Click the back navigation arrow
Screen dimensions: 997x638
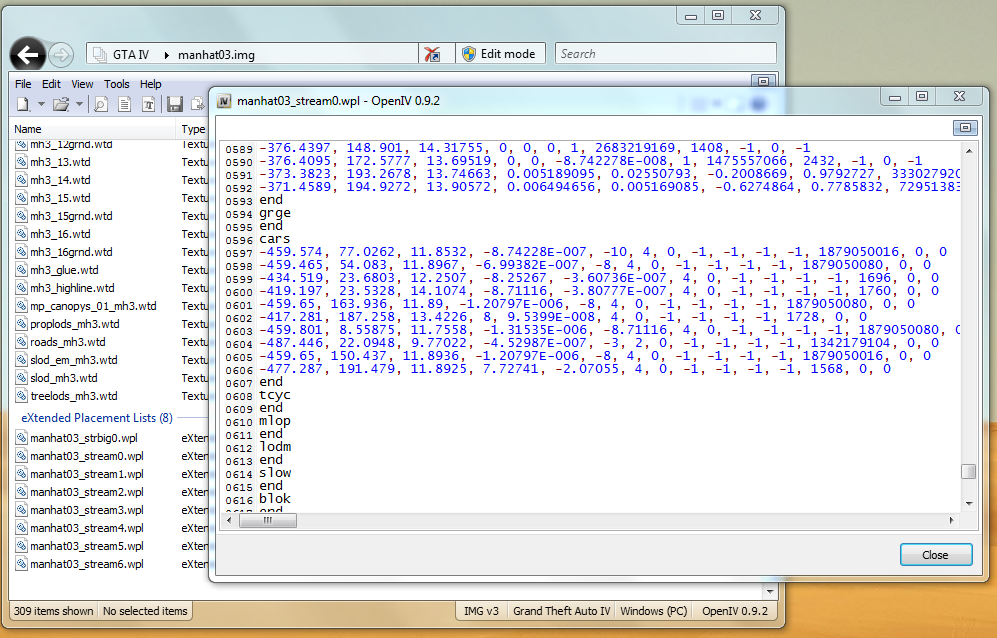coord(28,54)
